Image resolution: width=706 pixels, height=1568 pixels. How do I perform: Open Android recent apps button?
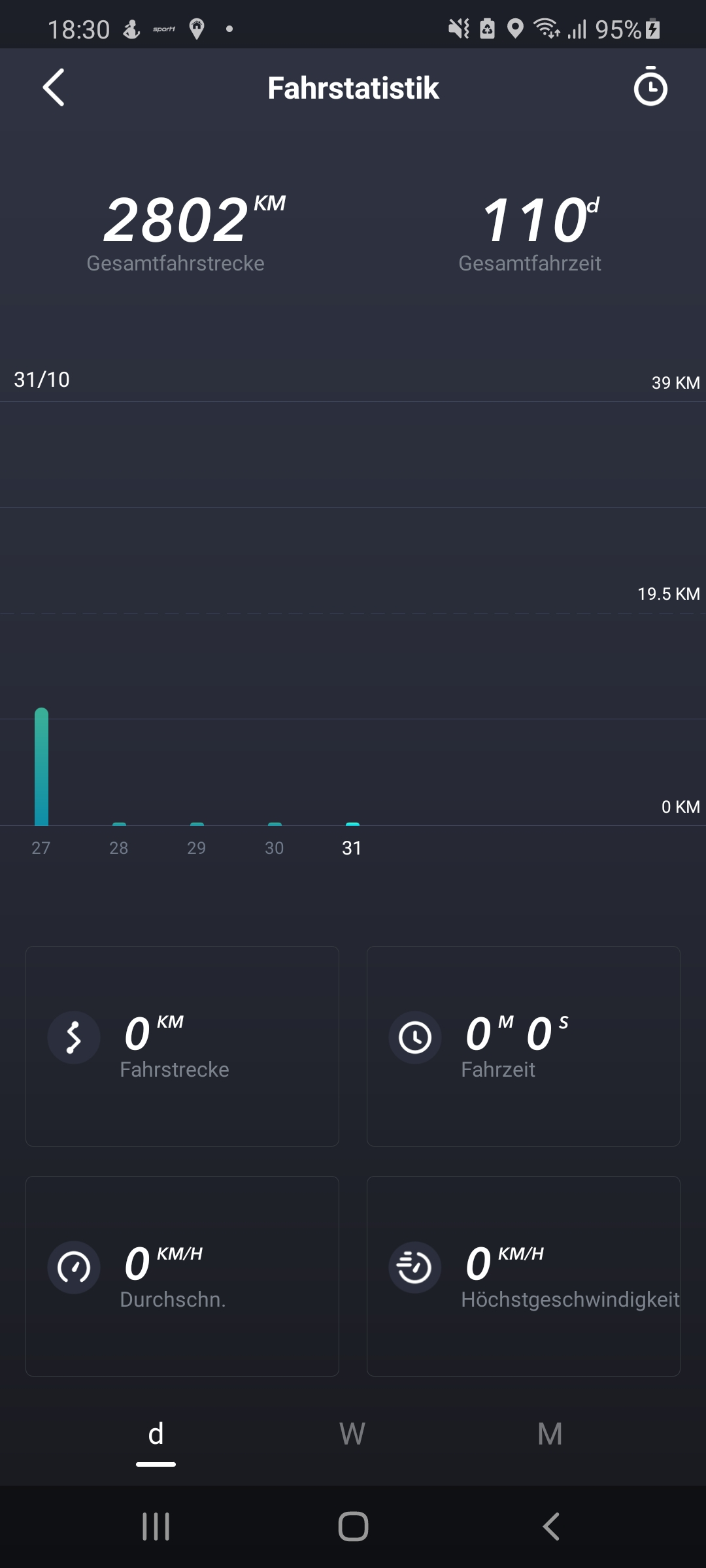click(156, 1527)
